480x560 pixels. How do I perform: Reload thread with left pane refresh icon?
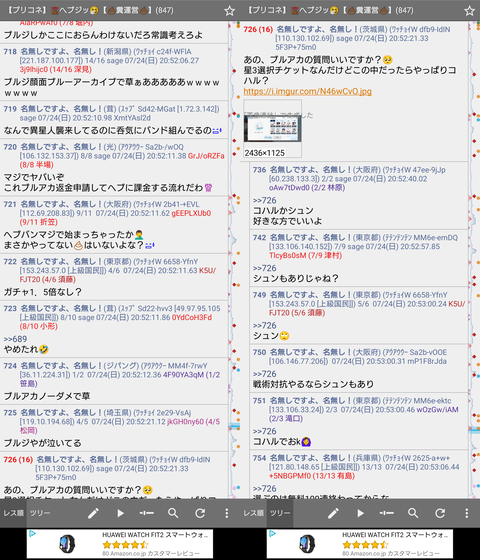[200, 513]
